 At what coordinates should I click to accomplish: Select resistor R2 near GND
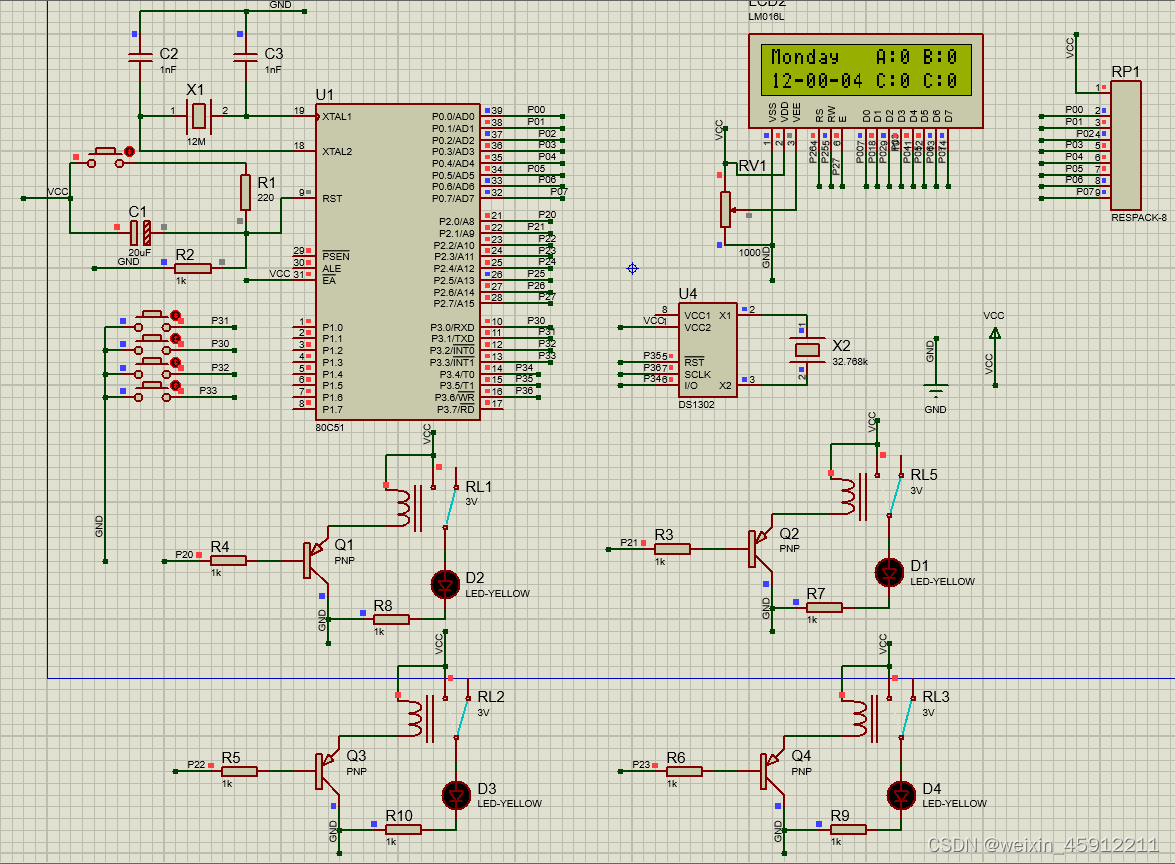point(193,268)
